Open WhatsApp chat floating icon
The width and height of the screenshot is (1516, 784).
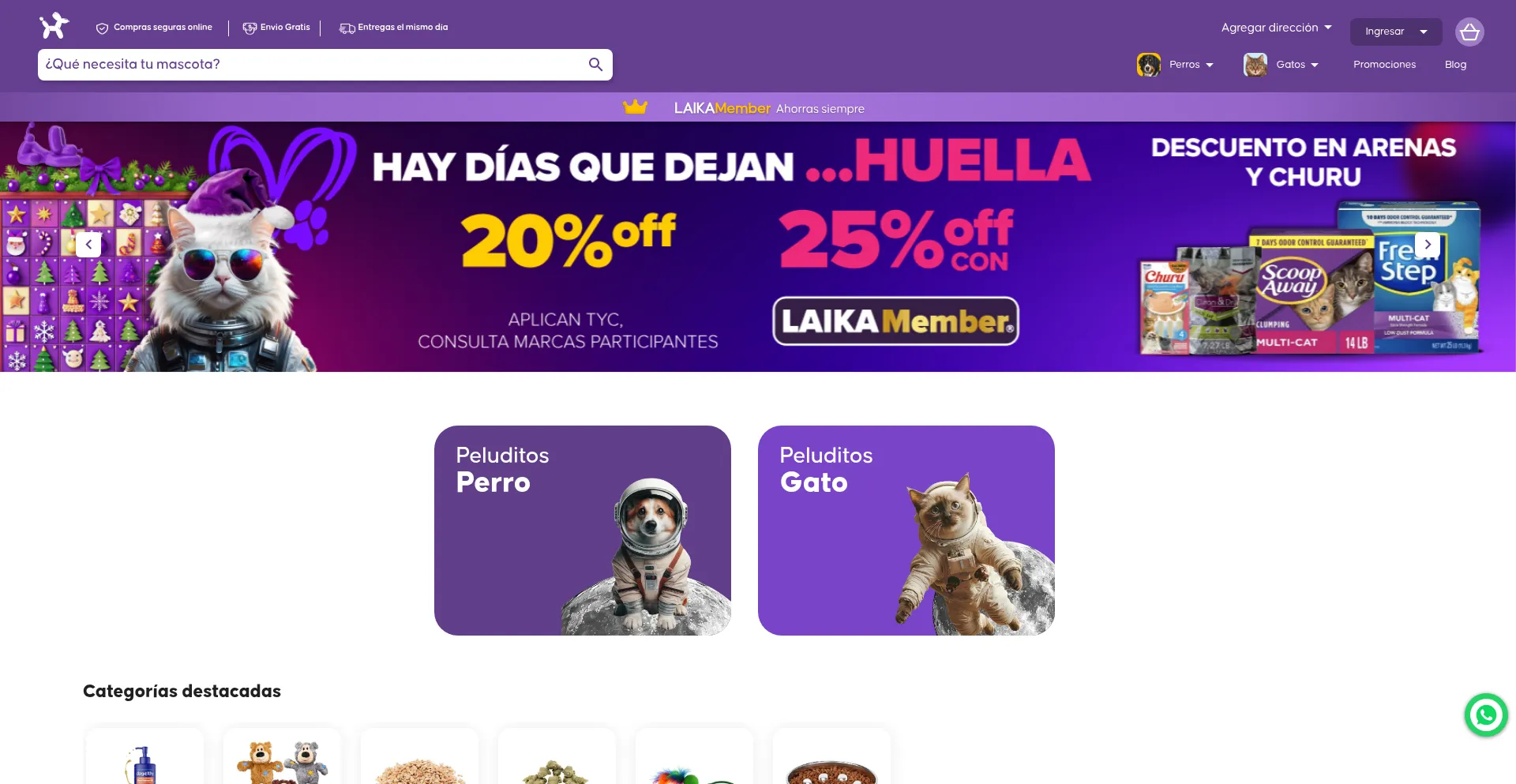click(1486, 715)
